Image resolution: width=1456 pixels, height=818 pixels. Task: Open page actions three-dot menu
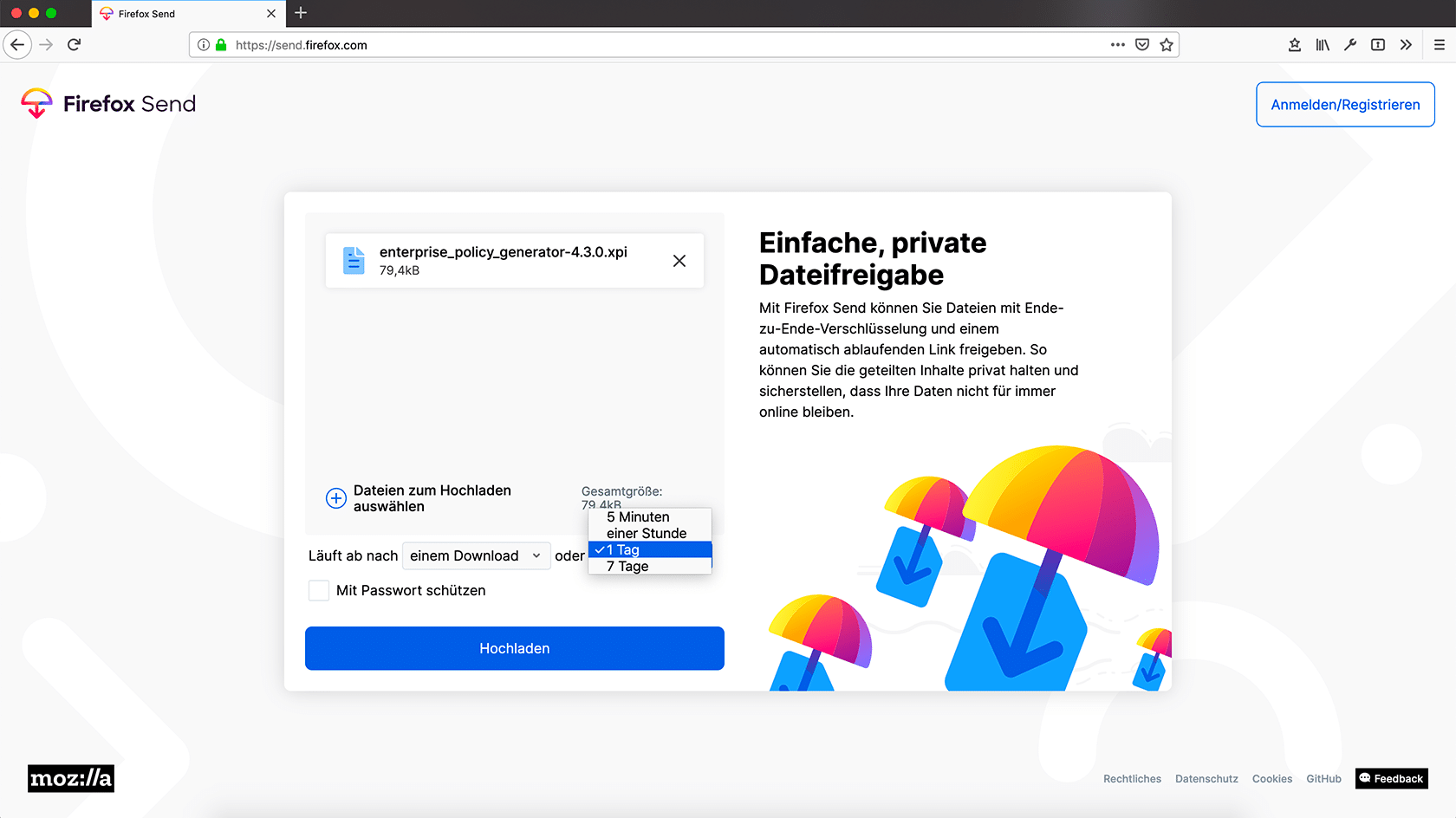(1118, 45)
